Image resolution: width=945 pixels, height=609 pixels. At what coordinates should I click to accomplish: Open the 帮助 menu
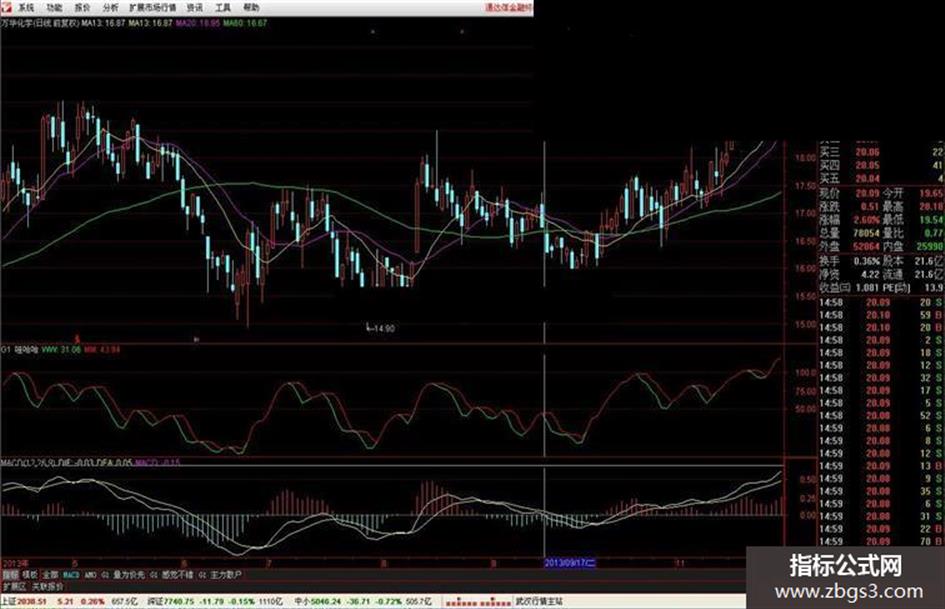[x=251, y=8]
